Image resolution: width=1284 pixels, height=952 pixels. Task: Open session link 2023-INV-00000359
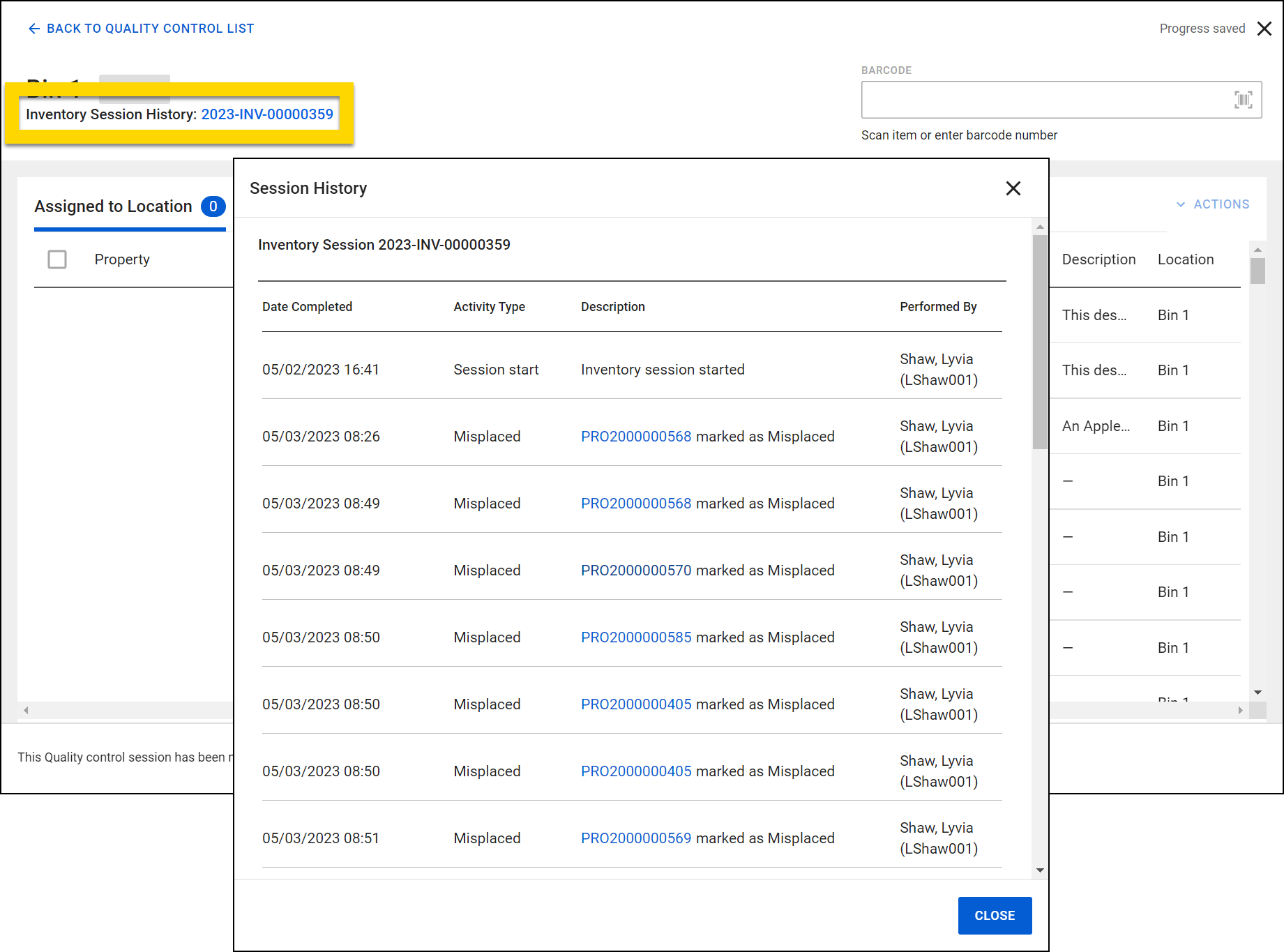[x=267, y=114]
